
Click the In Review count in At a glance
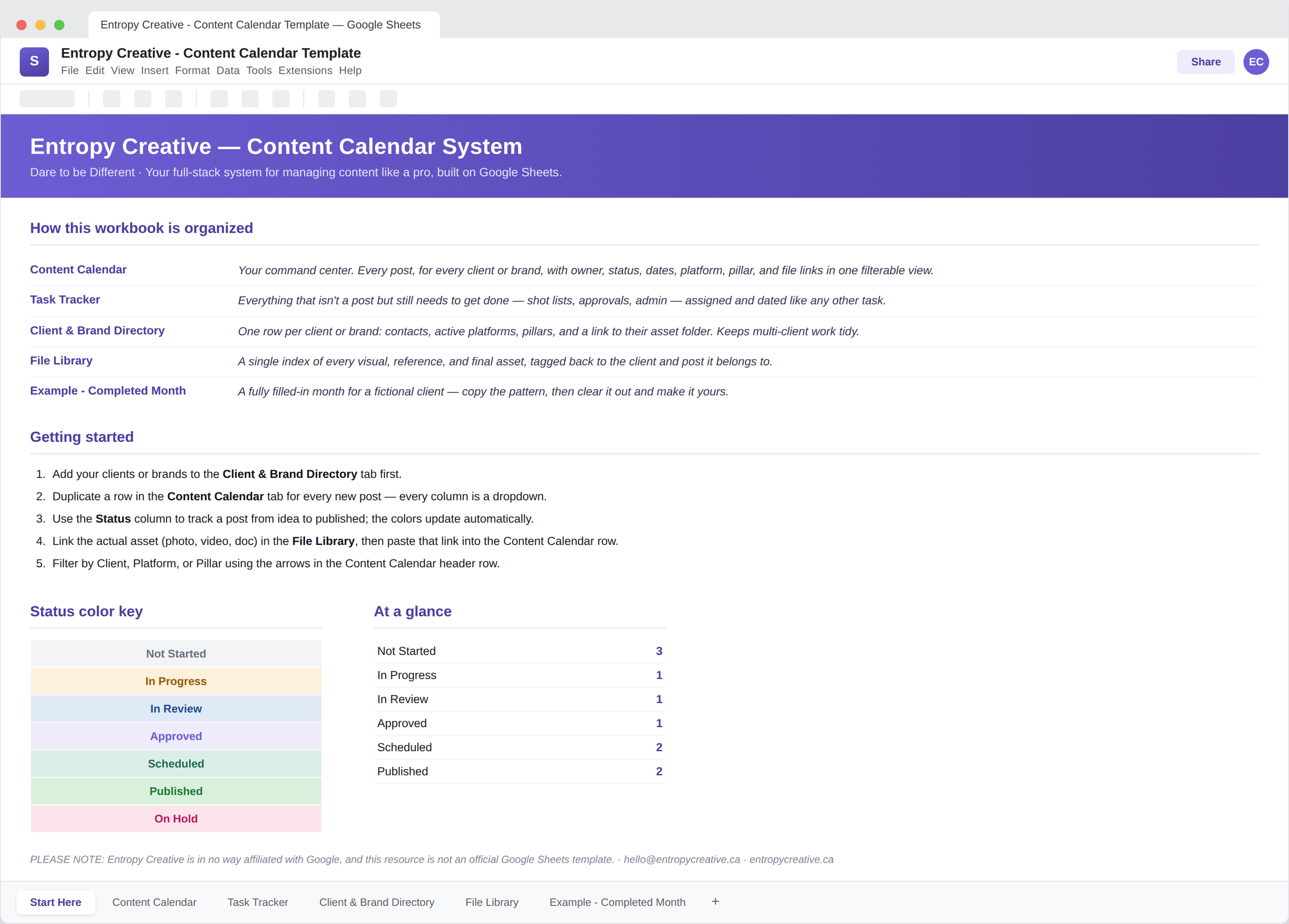pyautogui.click(x=659, y=700)
